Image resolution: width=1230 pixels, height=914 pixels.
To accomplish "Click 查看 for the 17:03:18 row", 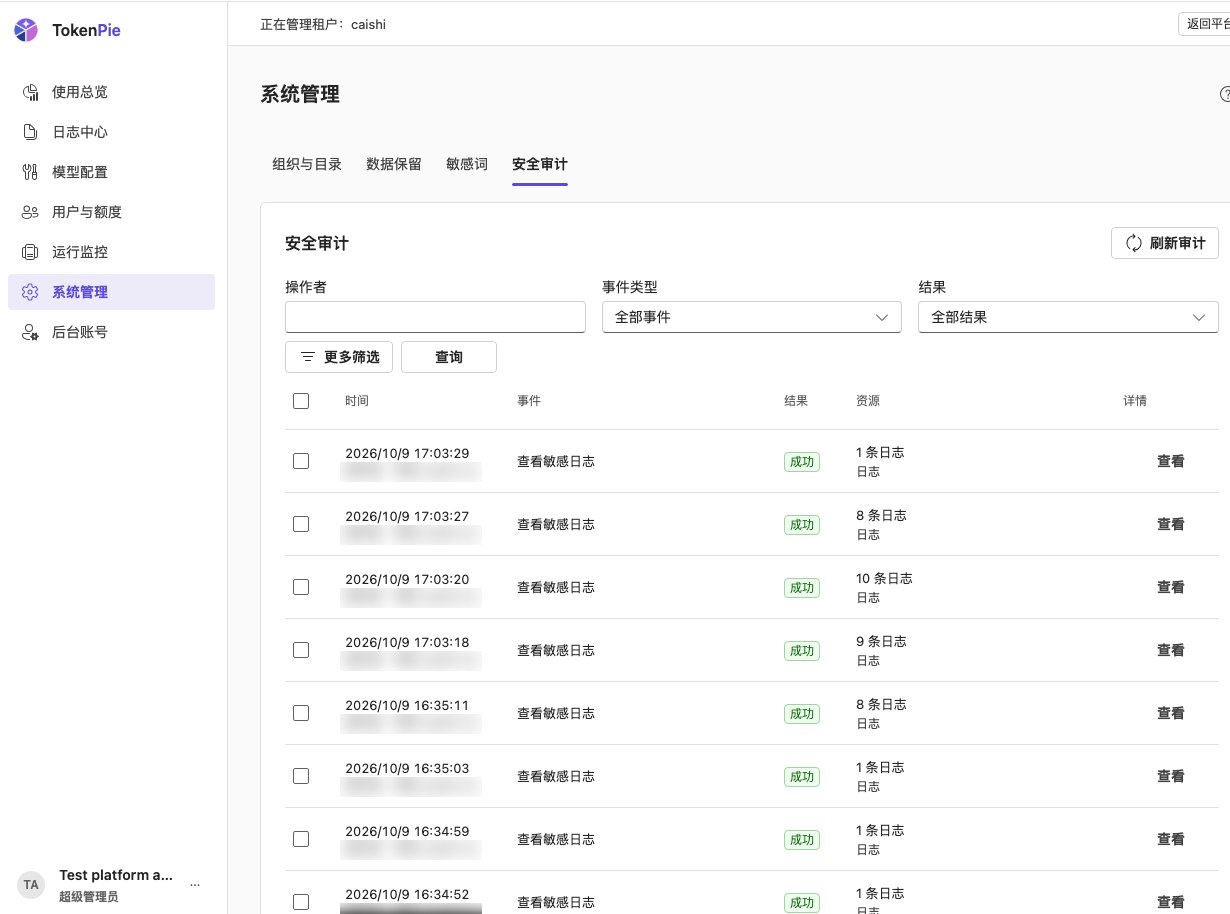I will tap(1171, 650).
